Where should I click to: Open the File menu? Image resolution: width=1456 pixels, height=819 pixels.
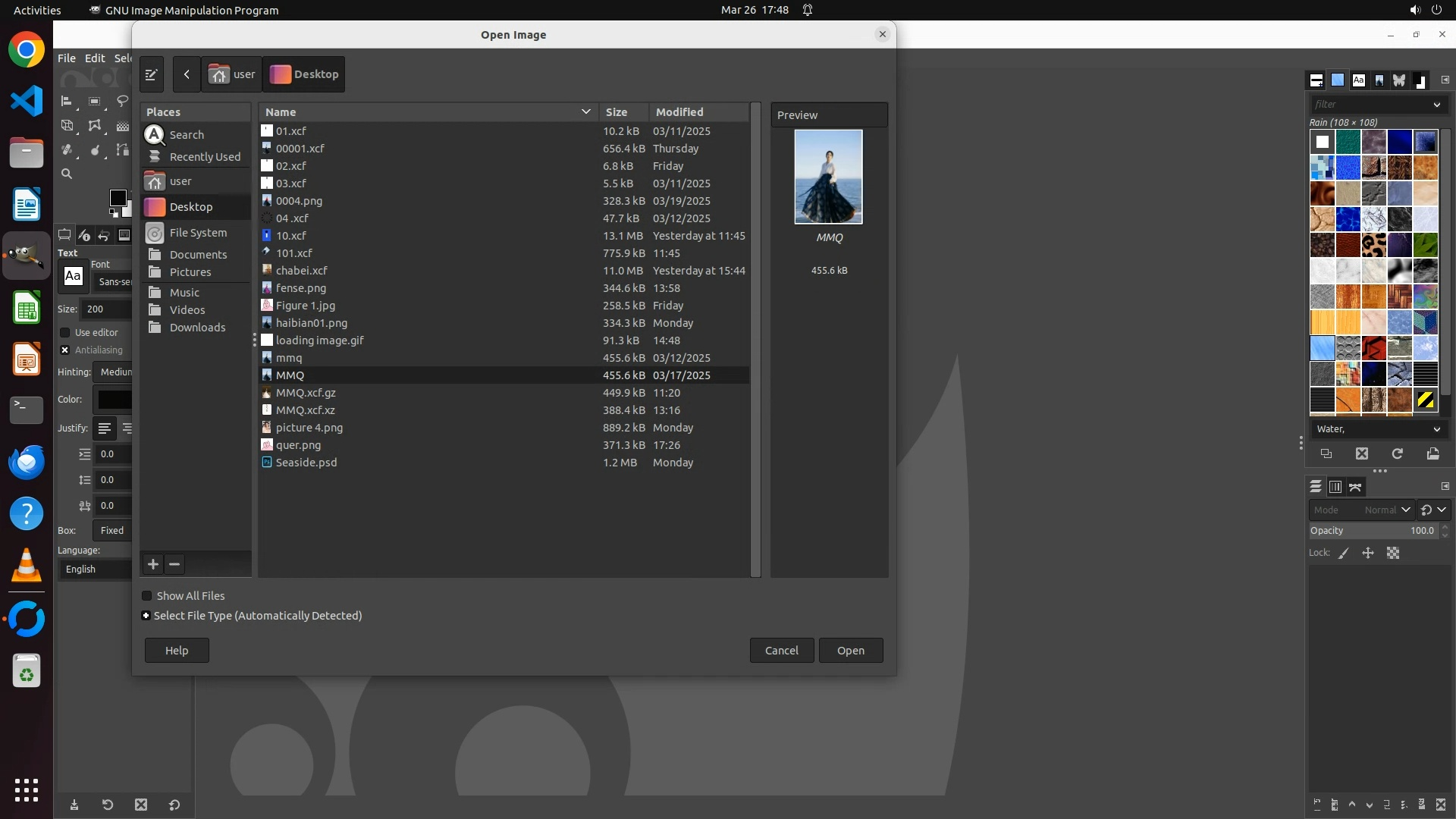point(67,58)
